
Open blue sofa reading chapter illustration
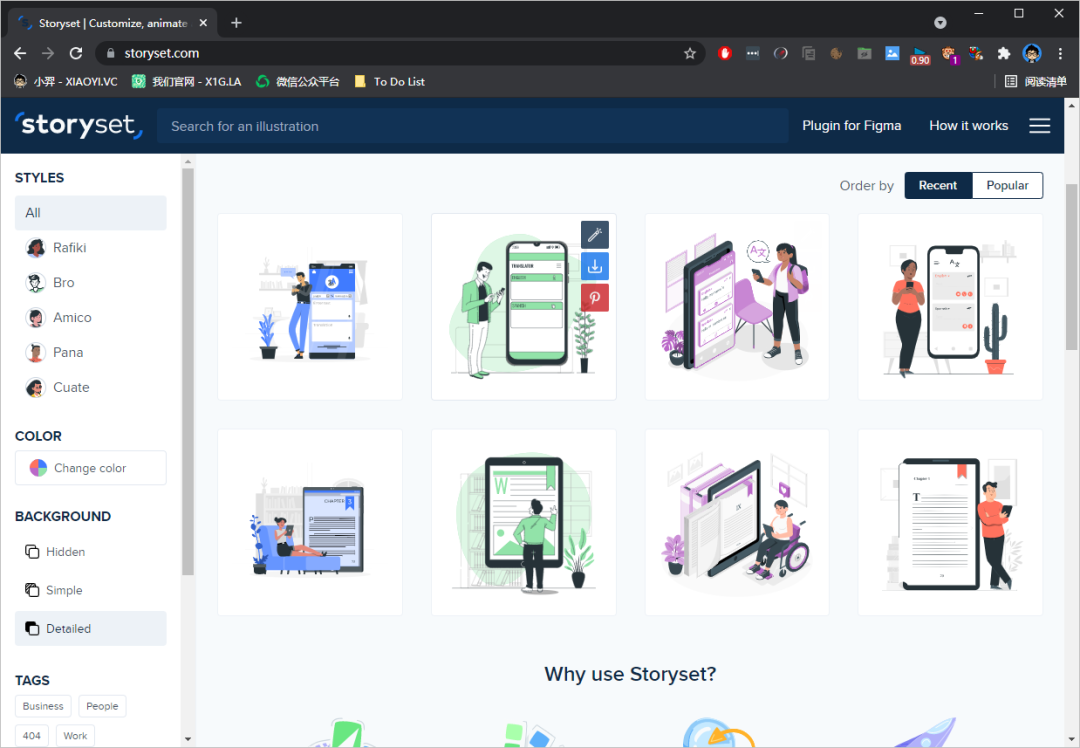click(310, 522)
